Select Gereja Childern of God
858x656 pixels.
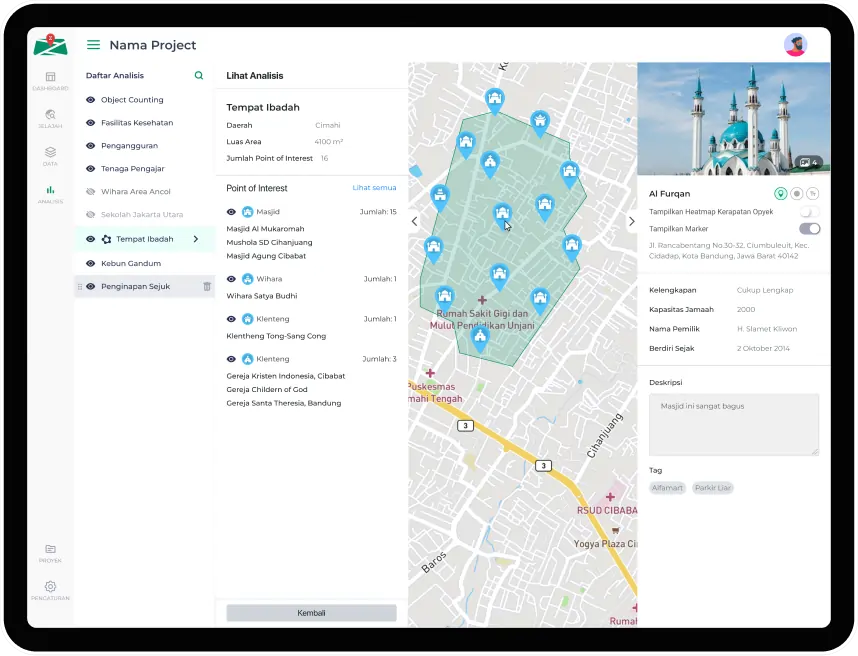click(x=267, y=390)
